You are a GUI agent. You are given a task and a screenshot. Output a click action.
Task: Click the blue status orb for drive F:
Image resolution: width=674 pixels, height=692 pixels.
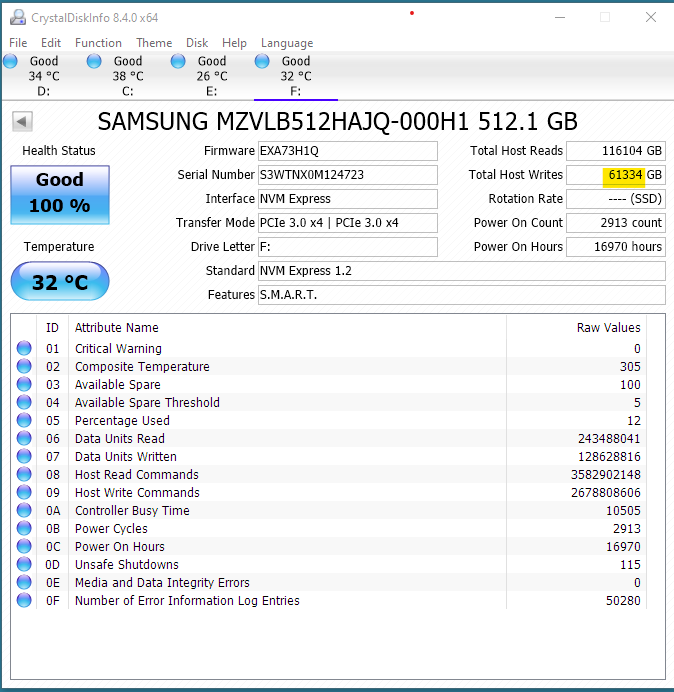click(x=262, y=61)
